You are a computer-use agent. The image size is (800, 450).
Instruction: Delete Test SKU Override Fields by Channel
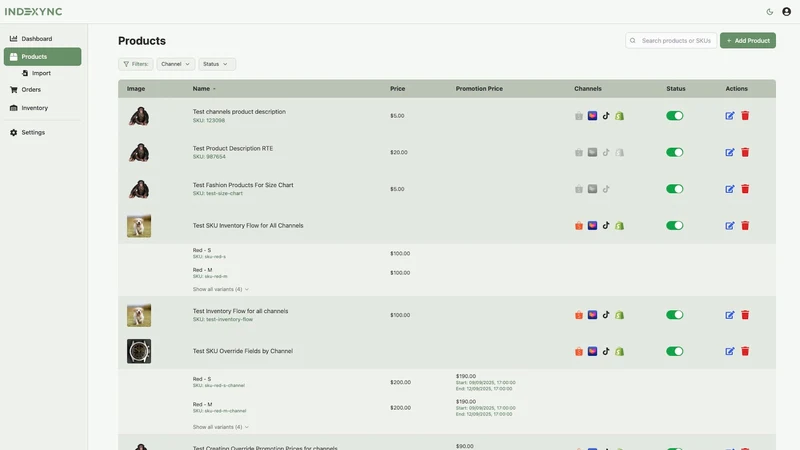(x=745, y=351)
